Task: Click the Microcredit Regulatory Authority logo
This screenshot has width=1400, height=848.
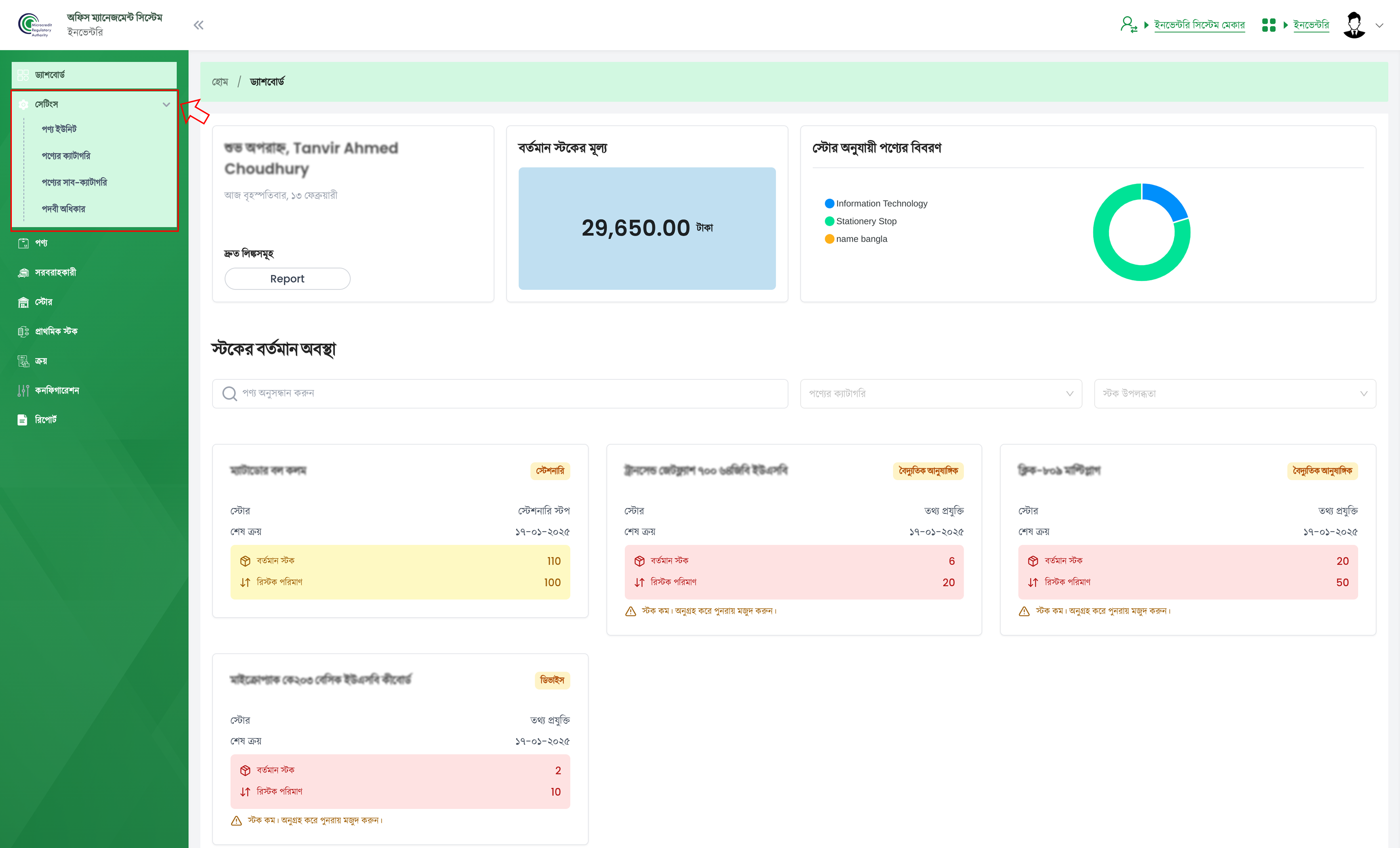Action: (35, 25)
